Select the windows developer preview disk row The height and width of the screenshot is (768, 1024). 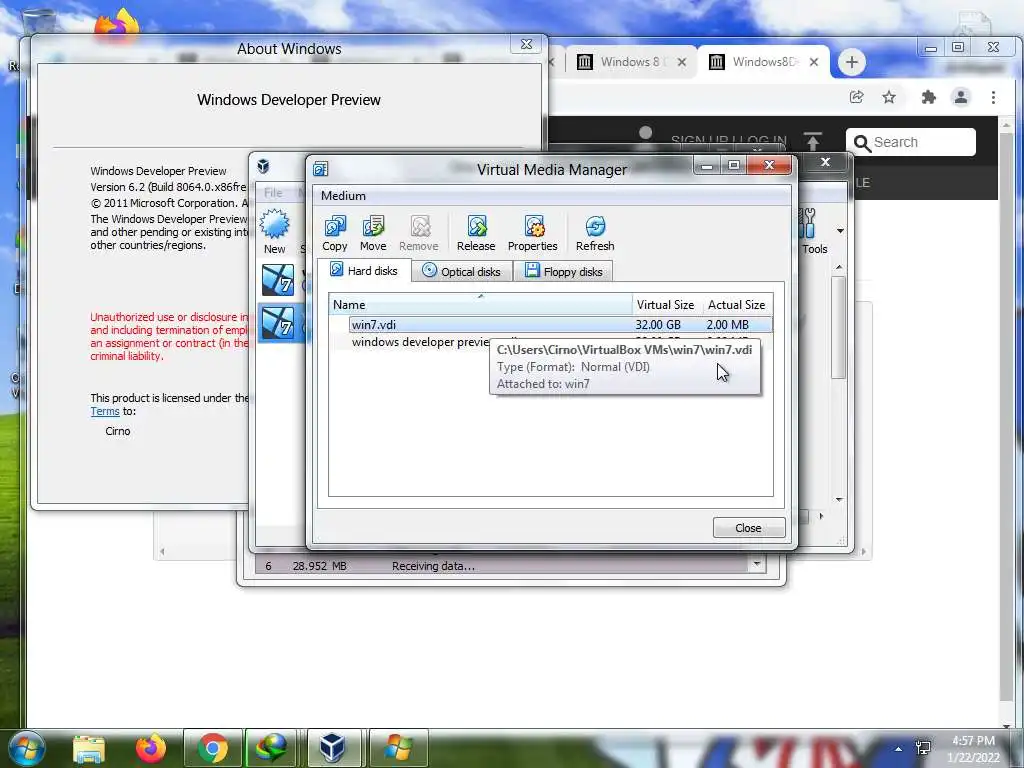(420, 342)
